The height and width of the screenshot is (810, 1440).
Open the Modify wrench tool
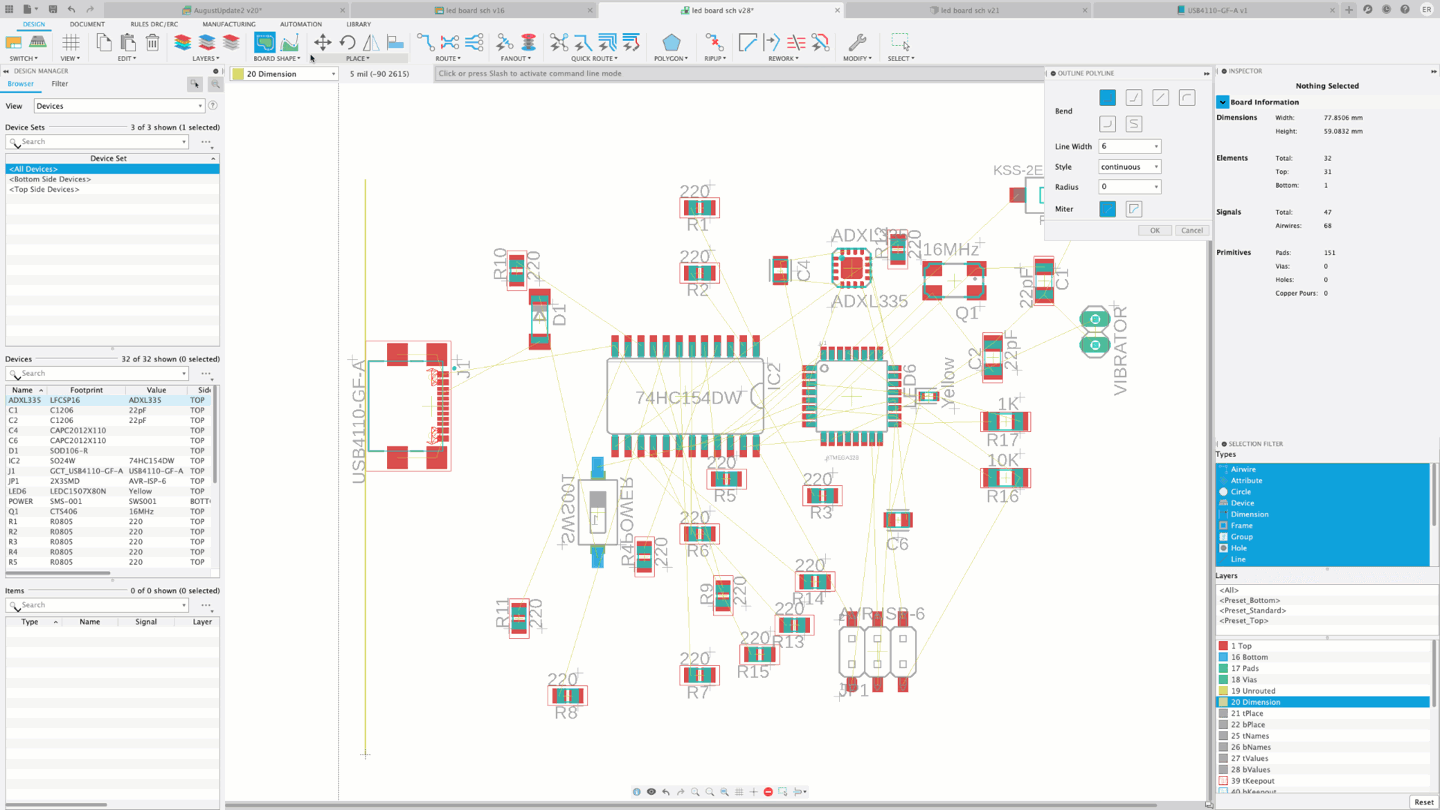pyautogui.click(x=857, y=43)
